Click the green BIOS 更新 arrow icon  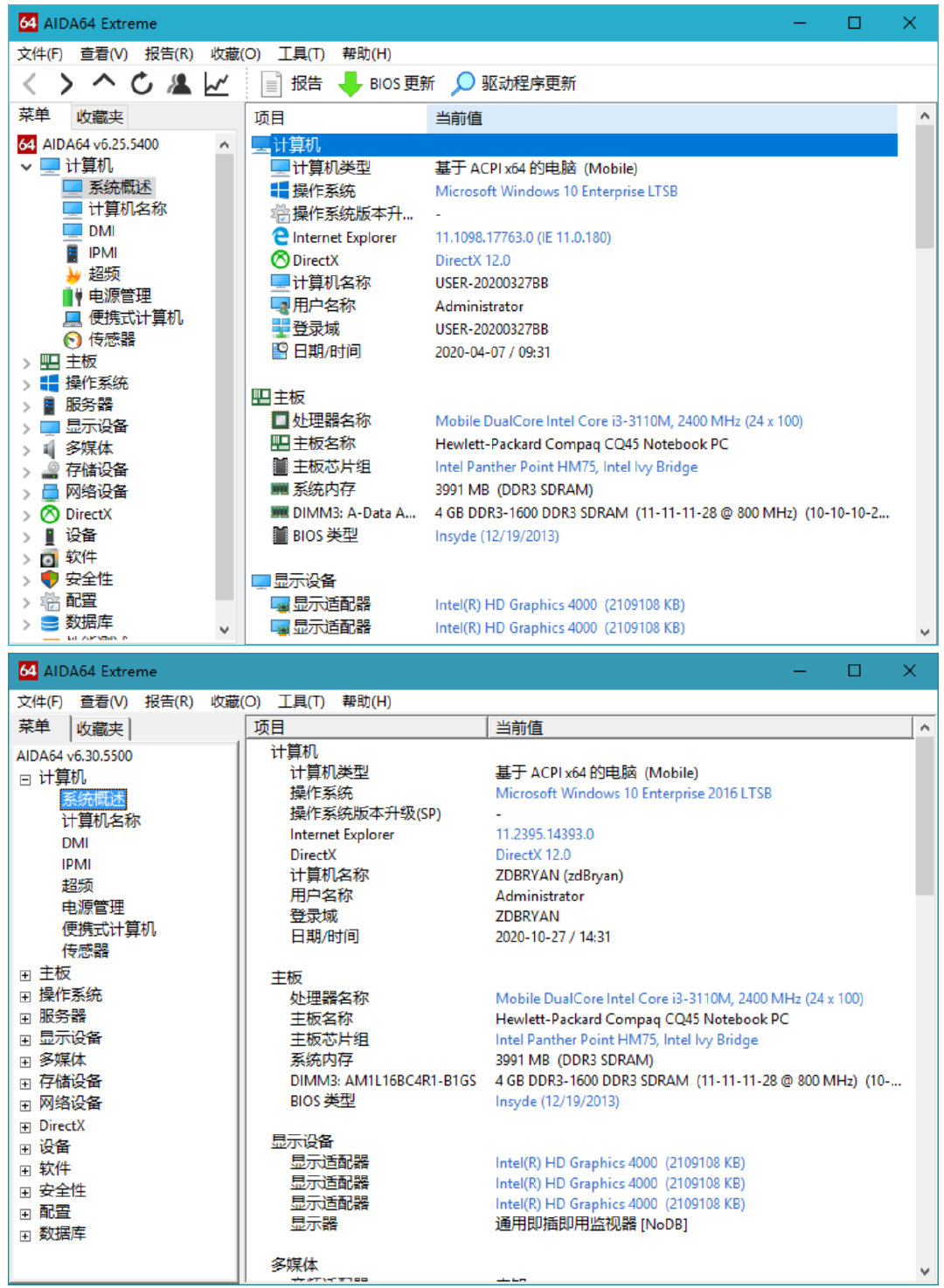pyautogui.click(x=350, y=84)
